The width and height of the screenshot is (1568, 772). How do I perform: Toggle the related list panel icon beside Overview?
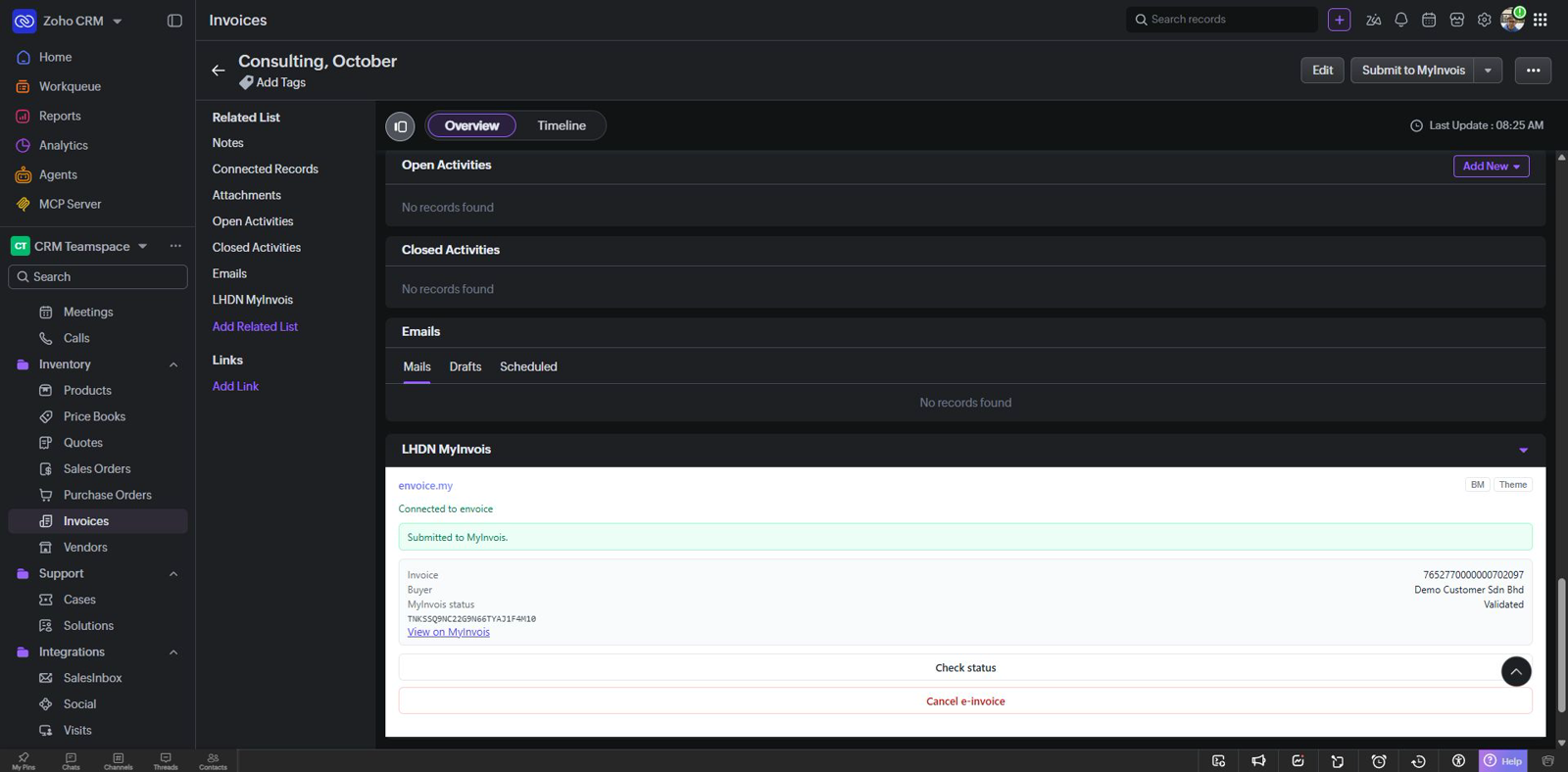click(x=400, y=126)
